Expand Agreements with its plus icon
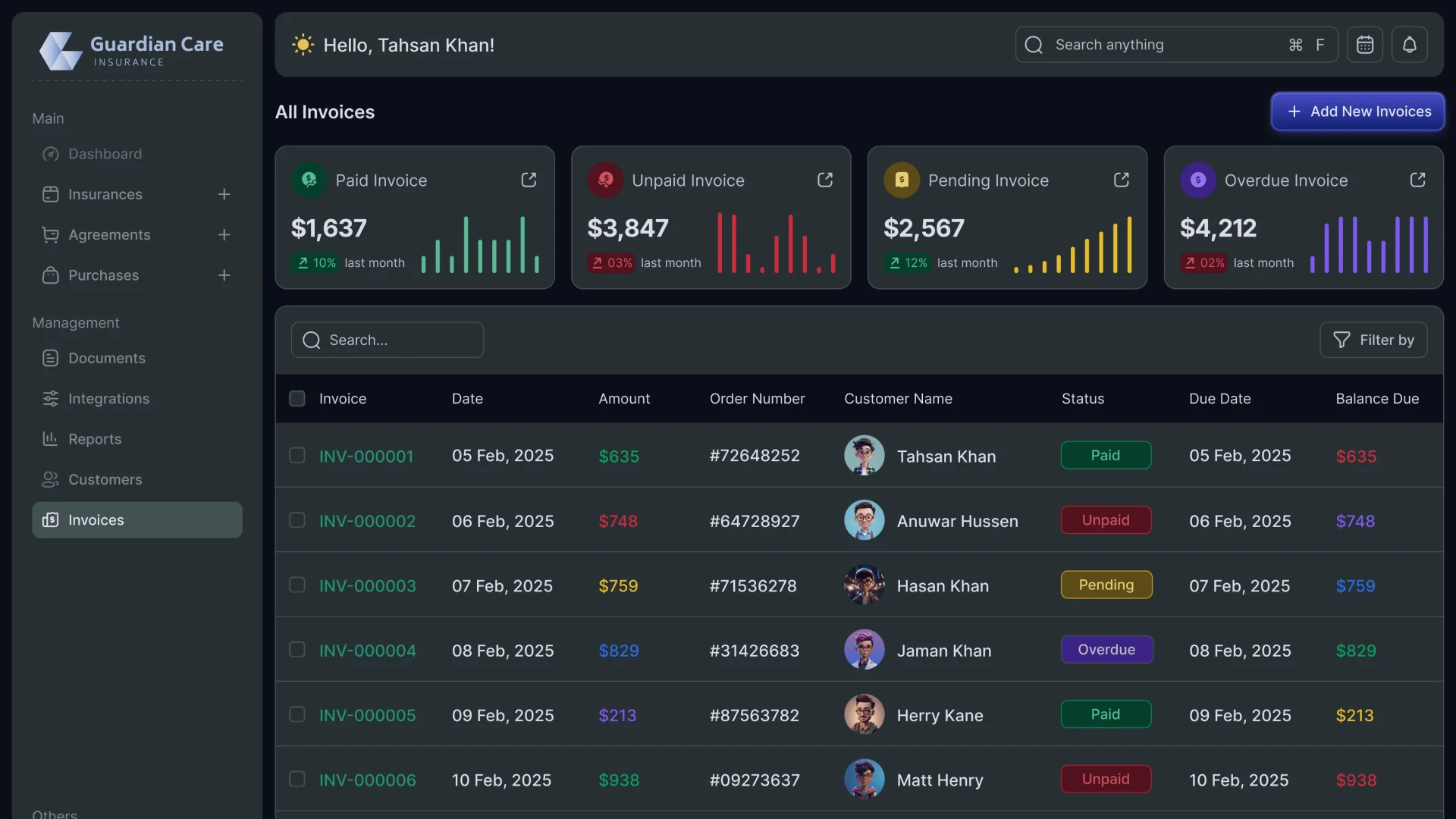The image size is (1456, 819). pos(224,234)
